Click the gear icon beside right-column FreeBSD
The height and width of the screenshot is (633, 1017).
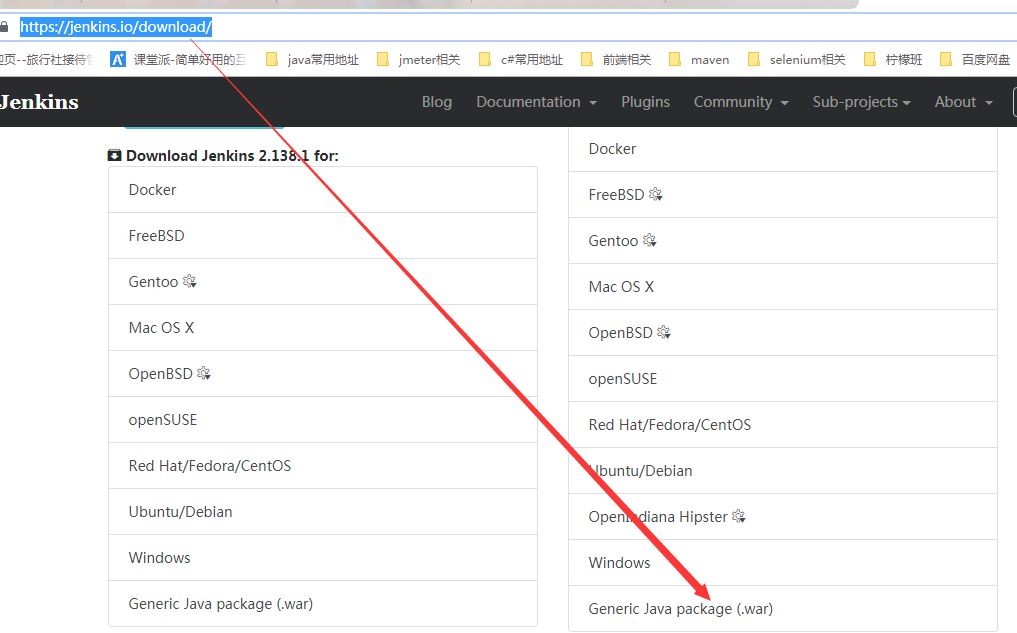coord(655,194)
